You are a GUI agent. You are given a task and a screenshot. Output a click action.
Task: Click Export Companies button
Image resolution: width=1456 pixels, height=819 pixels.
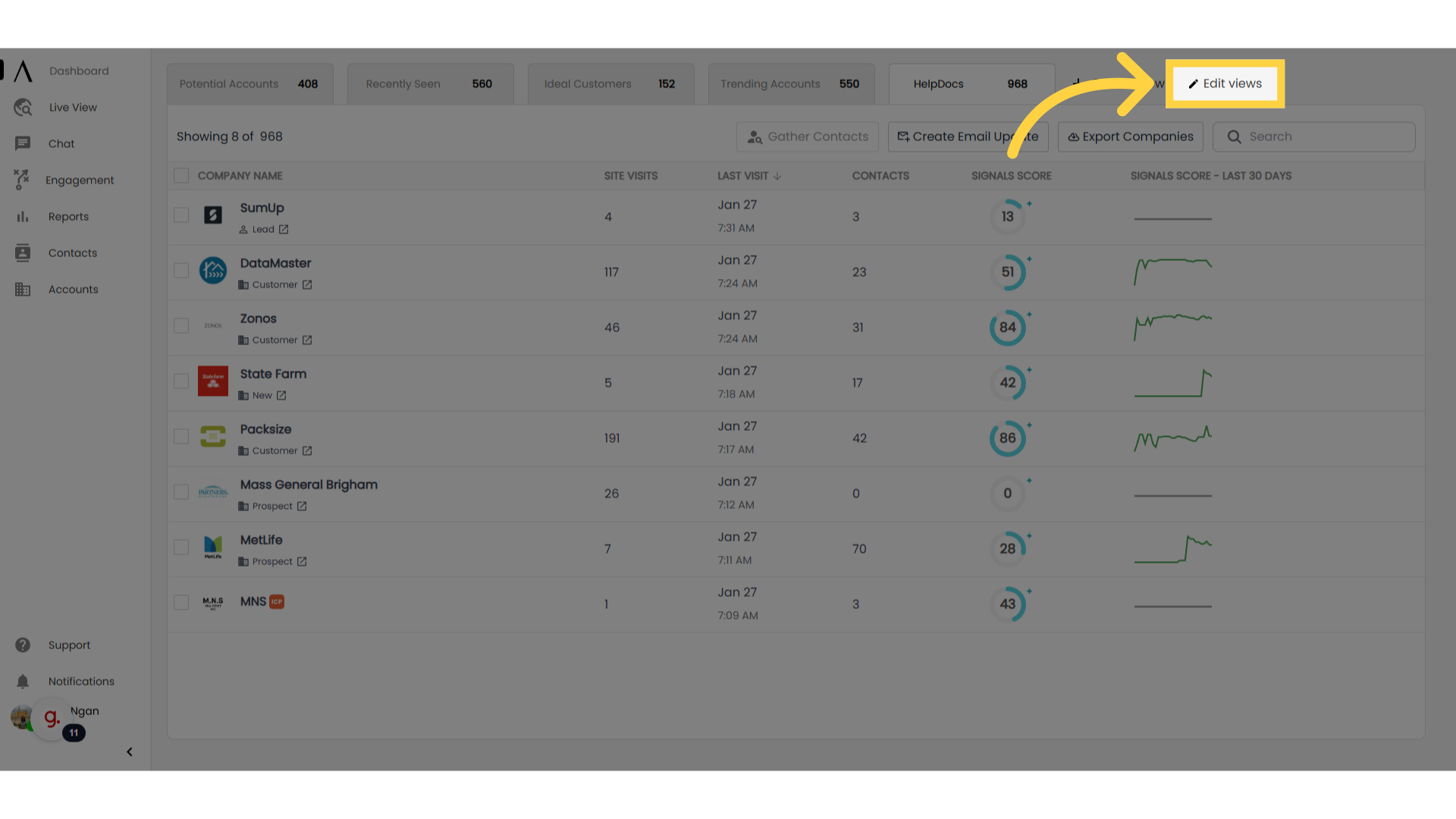(1130, 137)
